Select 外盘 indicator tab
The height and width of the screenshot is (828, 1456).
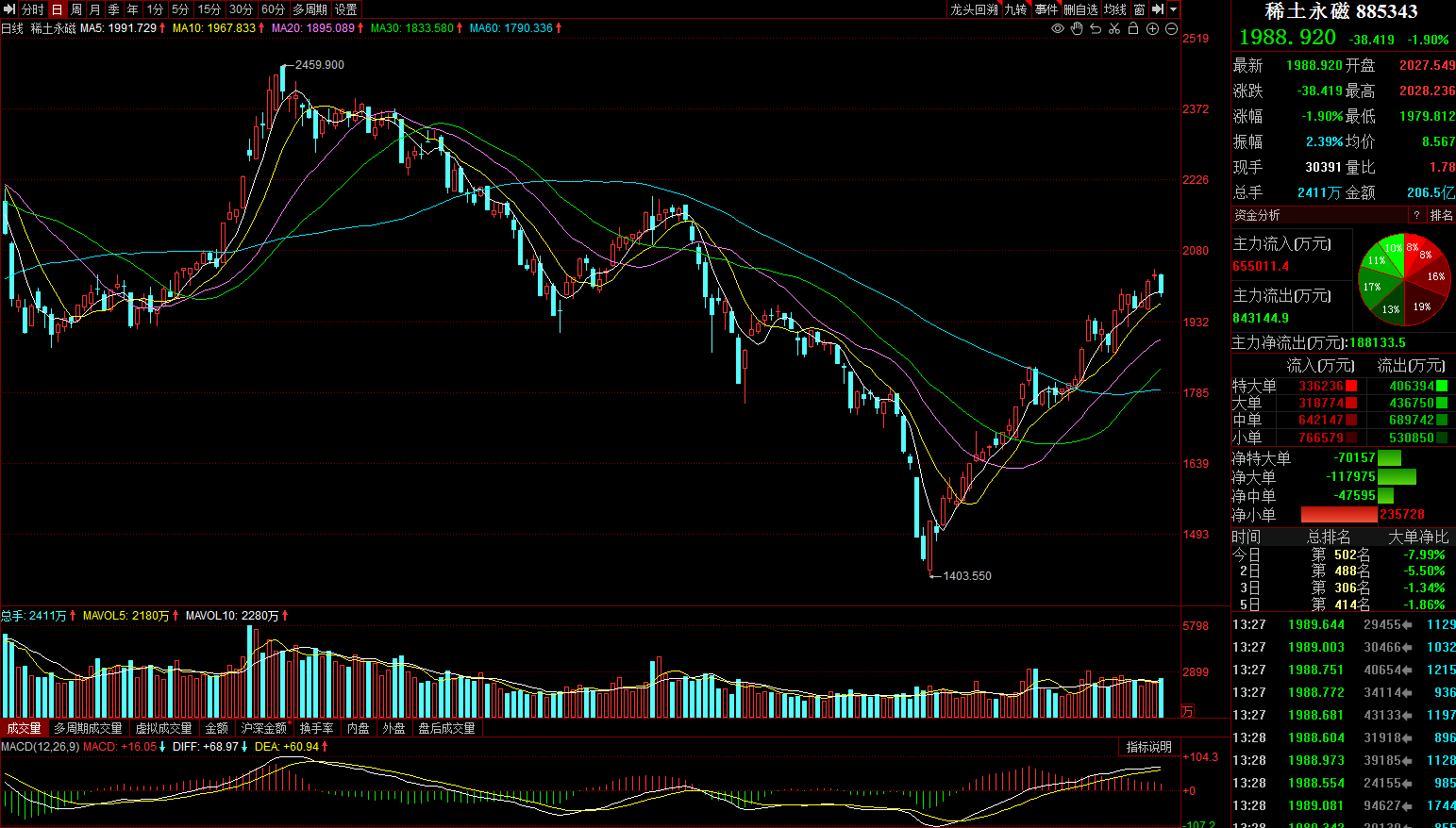click(x=394, y=728)
